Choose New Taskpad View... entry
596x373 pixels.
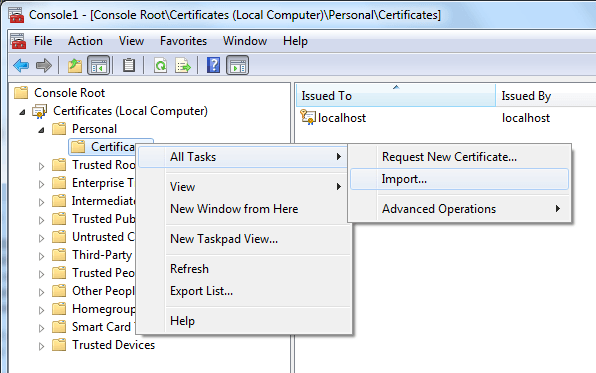coord(243,239)
